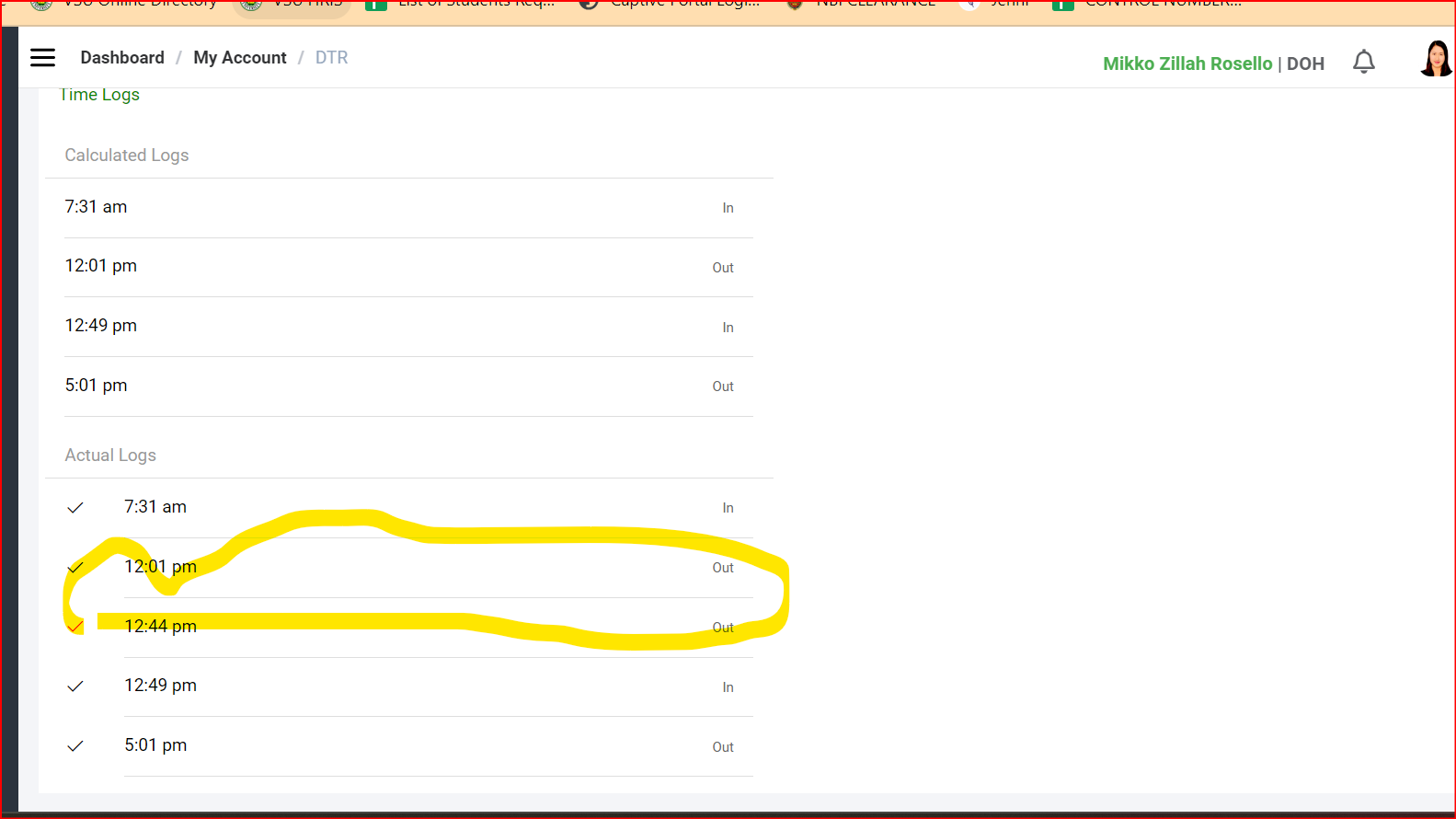The height and width of the screenshot is (819, 1456).
Task: Select the Time Logs heading
Action: (x=99, y=95)
